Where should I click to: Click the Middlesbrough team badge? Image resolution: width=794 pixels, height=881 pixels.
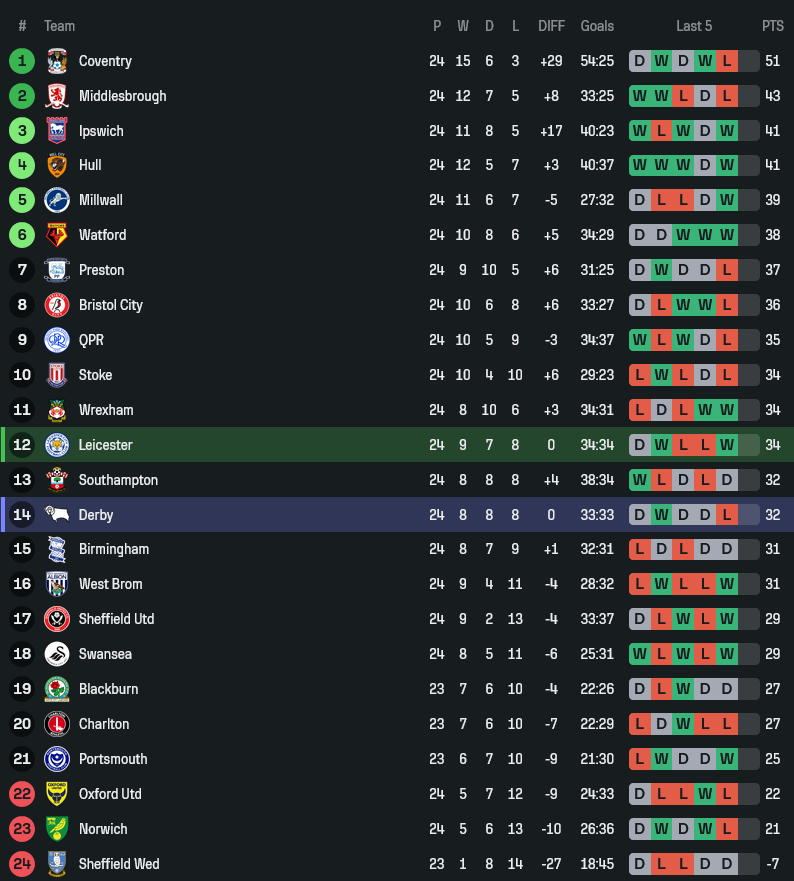click(56, 96)
